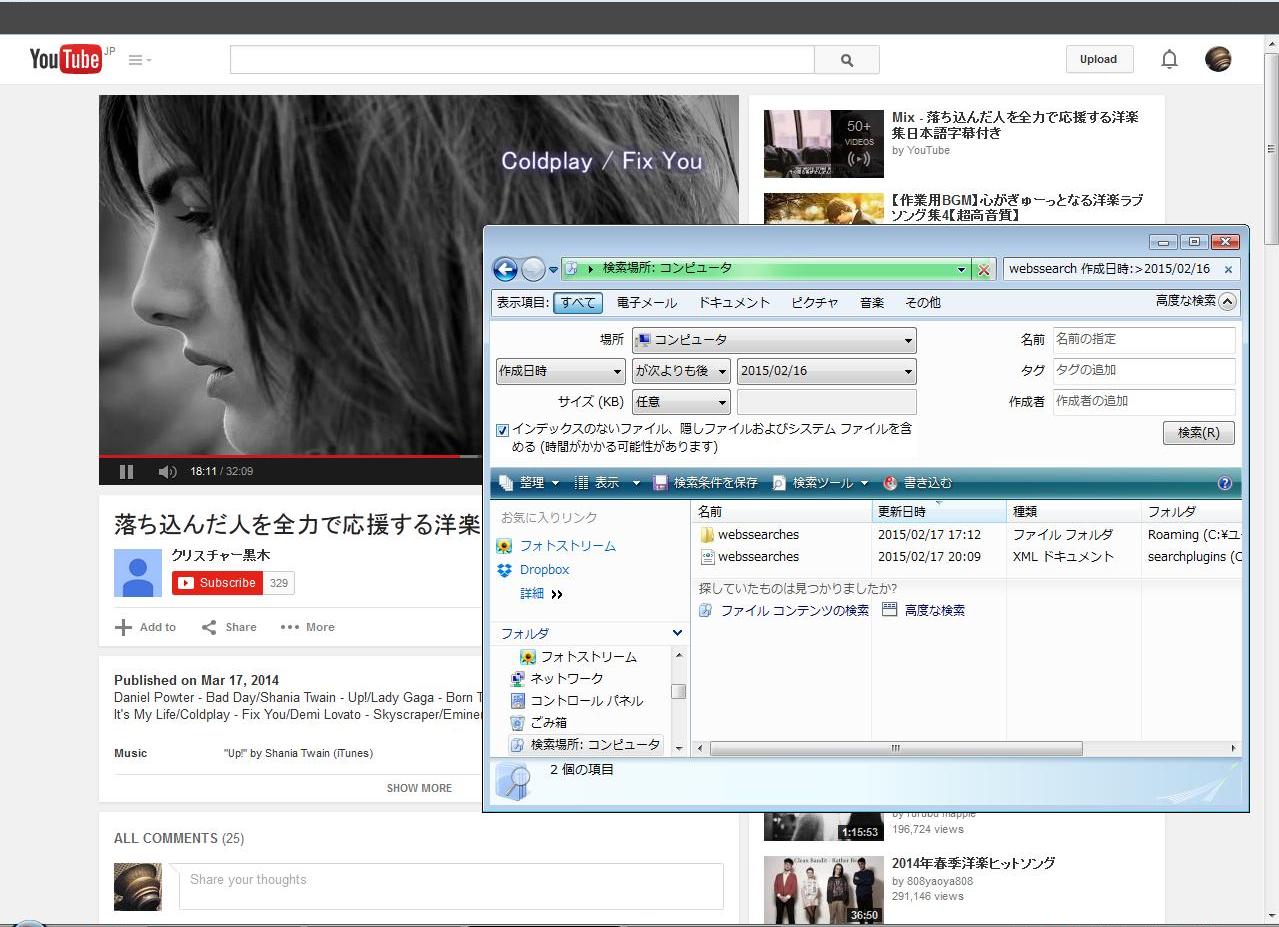Select the 電子メール filter
Viewport: 1279px width, 927px height.
point(647,302)
